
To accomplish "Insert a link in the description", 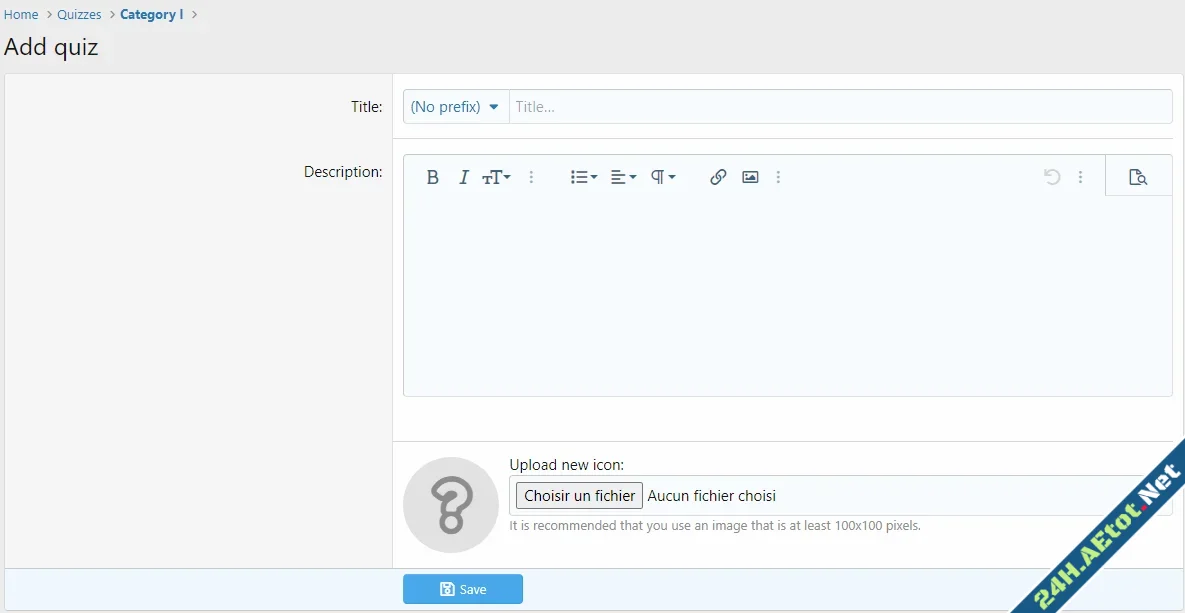I will click(717, 177).
